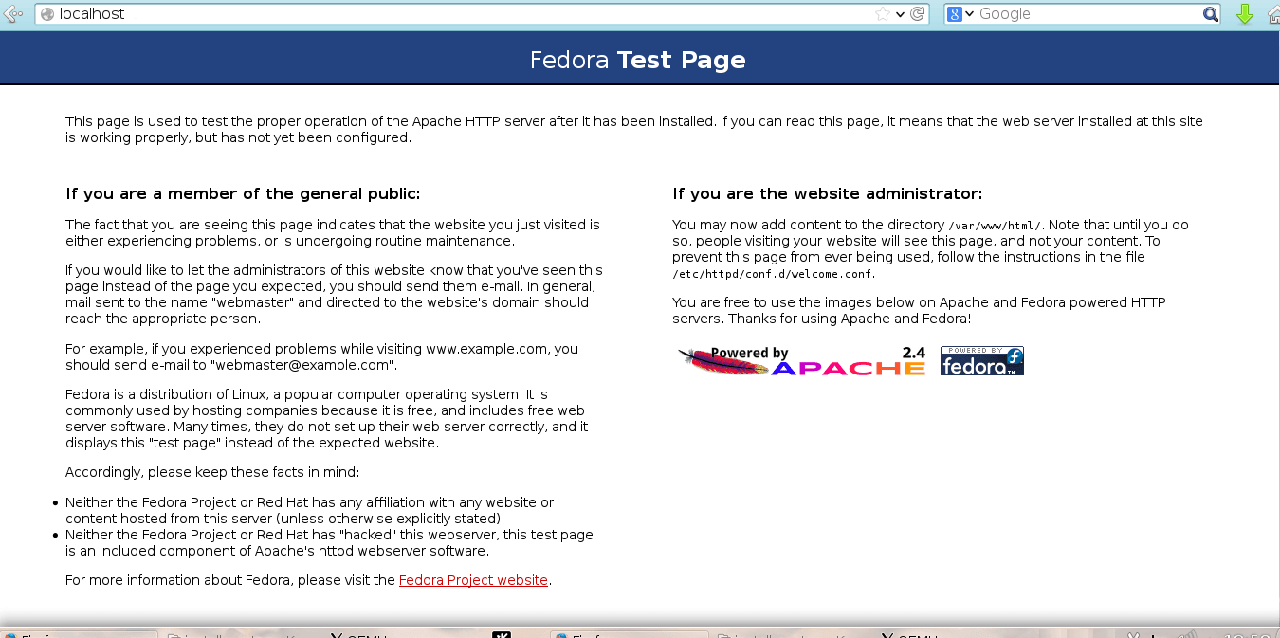Click the browser back arrow button
The width and height of the screenshot is (1280, 638).
coord(12,14)
